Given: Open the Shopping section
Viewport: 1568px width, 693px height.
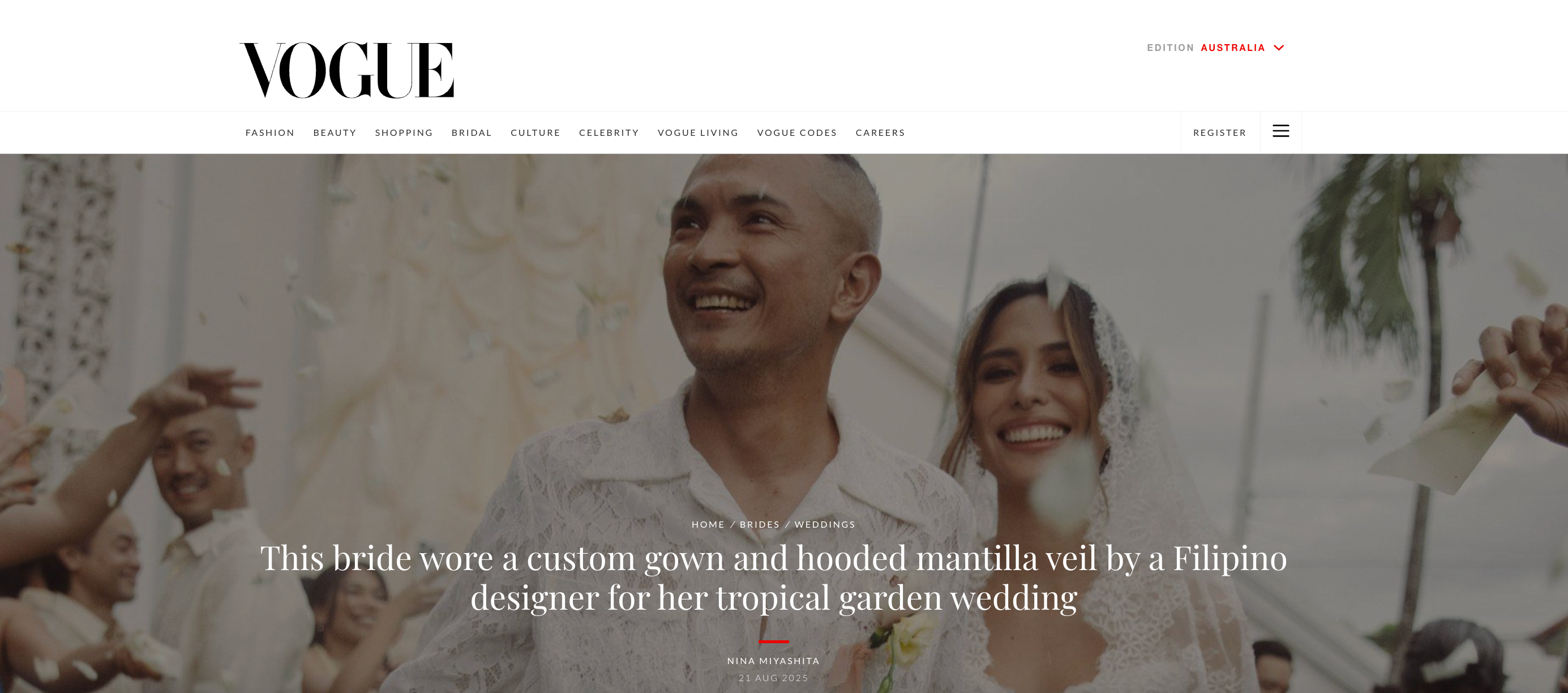Looking at the screenshot, I should pyautogui.click(x=404, y=132).
